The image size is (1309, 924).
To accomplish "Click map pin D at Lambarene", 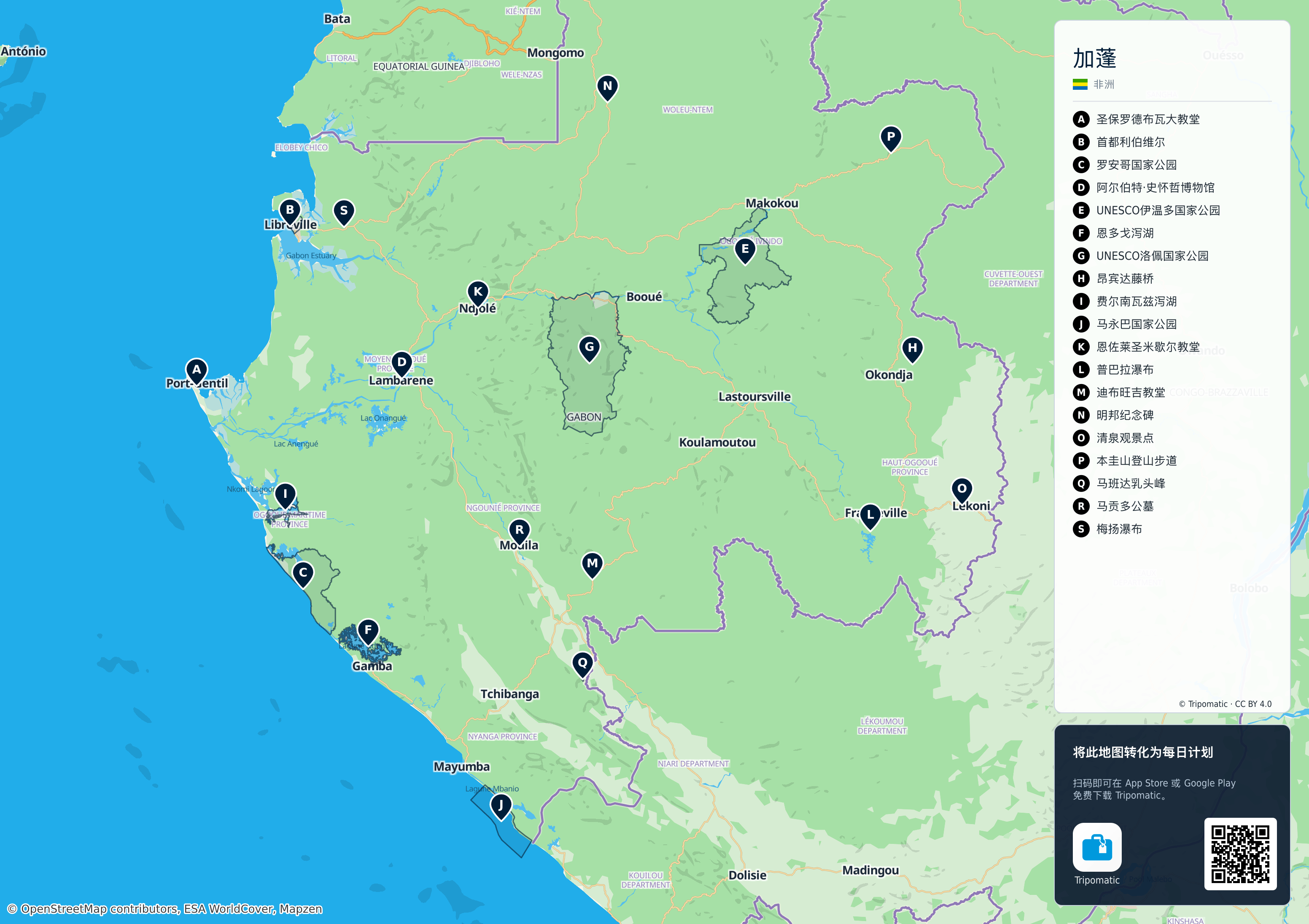I will 402,364.
